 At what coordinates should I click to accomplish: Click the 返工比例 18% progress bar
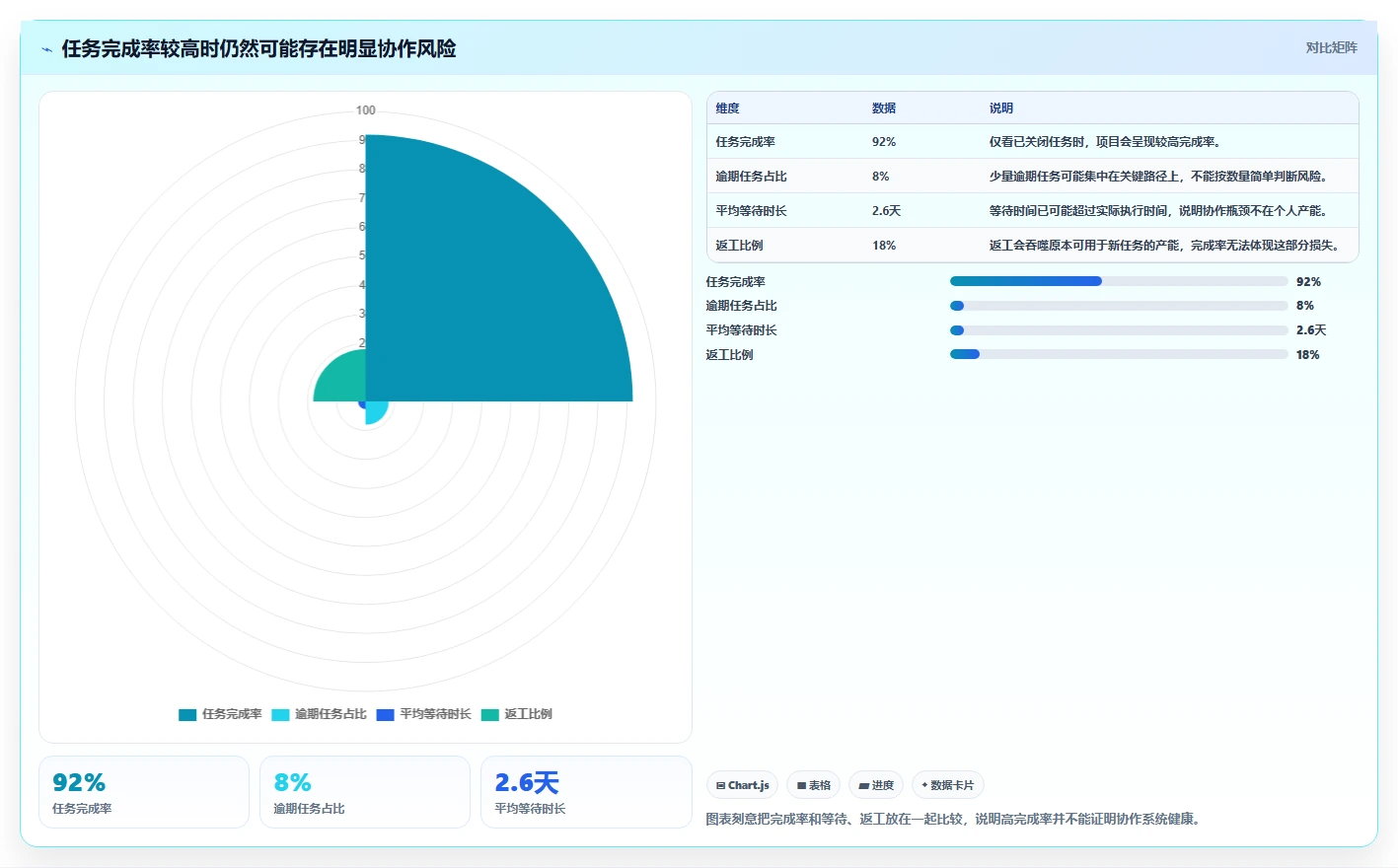(1119, 355)
